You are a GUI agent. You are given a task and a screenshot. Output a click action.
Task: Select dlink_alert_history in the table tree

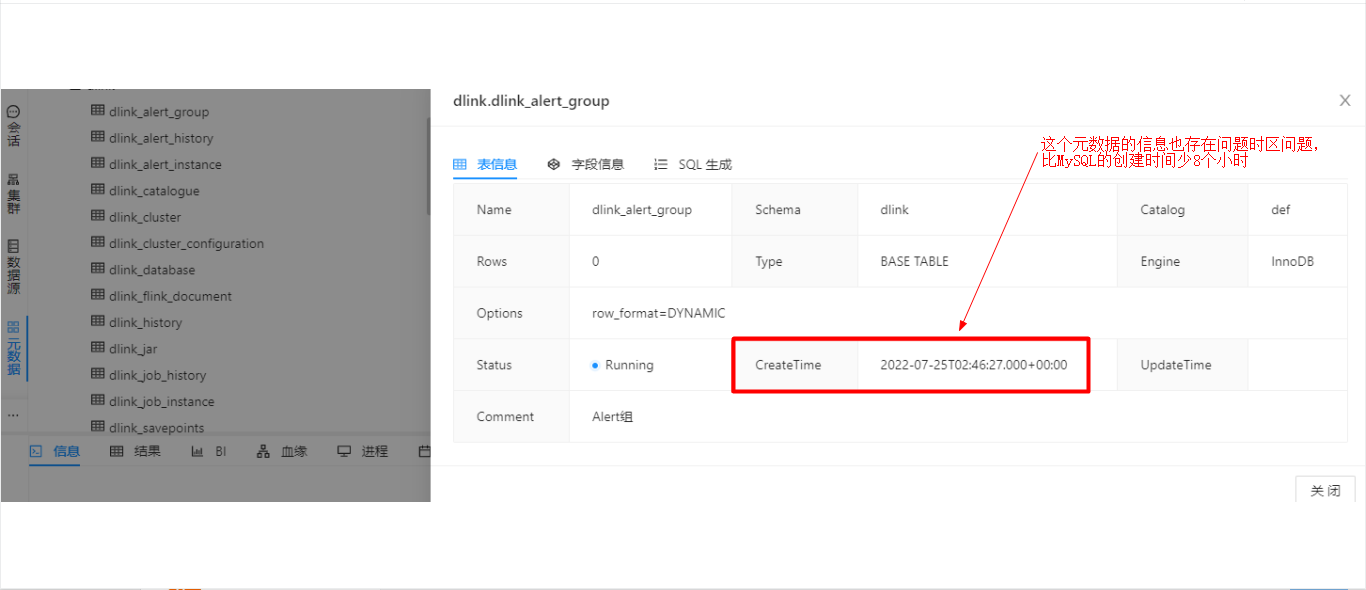point(161,138)
